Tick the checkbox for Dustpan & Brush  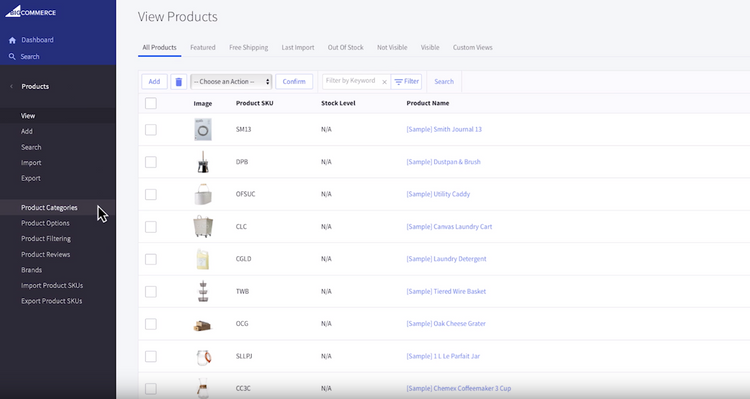click(x=151, y=162)
